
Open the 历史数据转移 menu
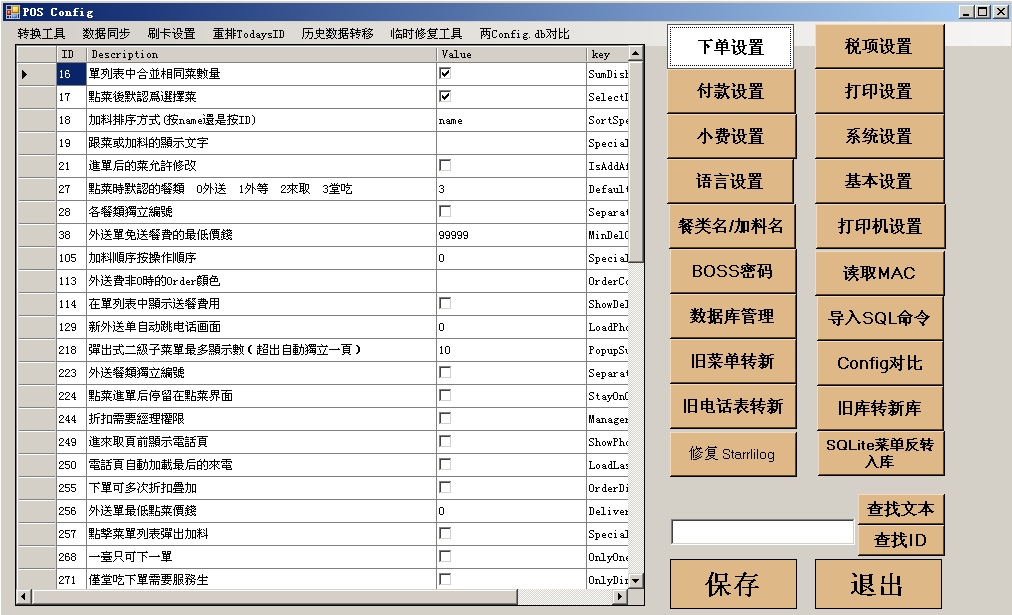[x=337, y=34]
